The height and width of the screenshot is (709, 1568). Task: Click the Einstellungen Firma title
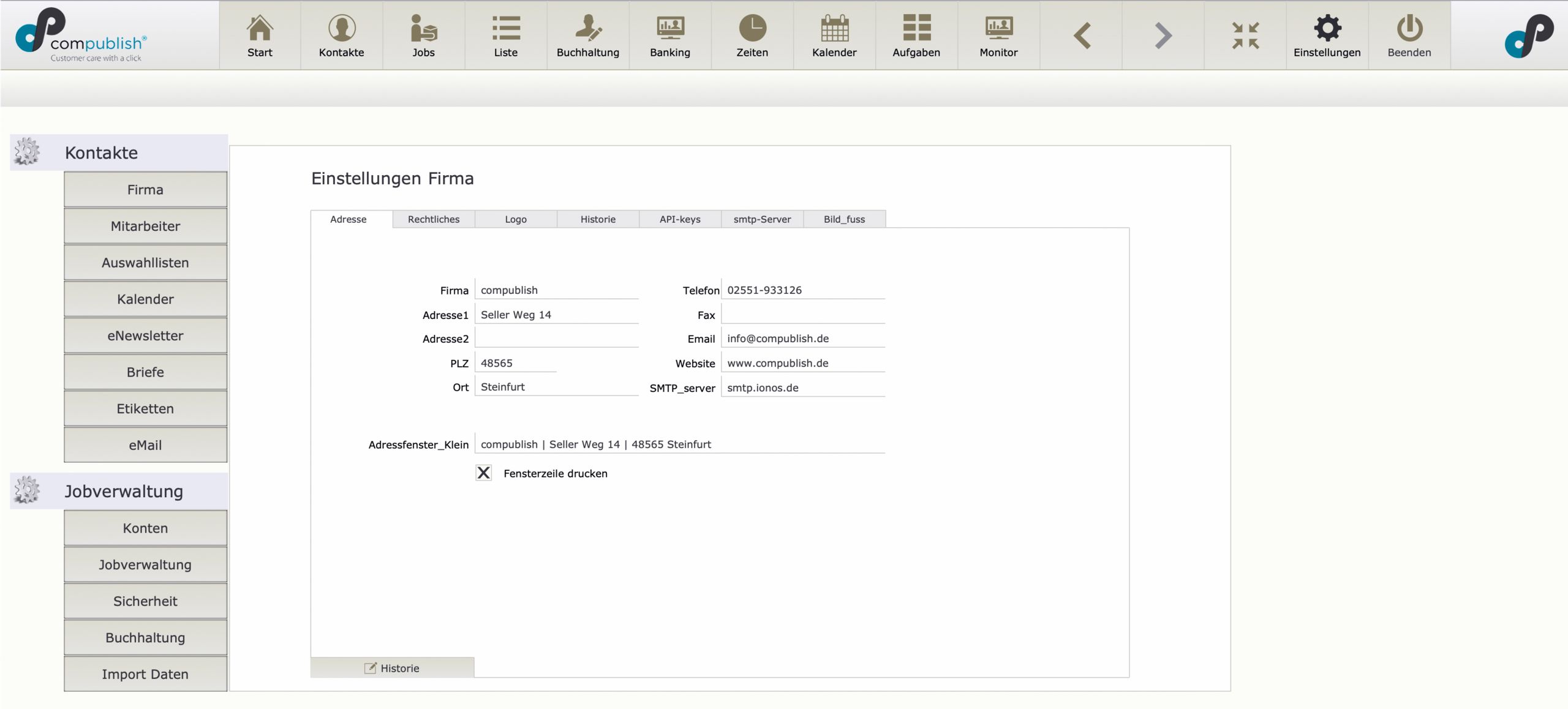[x=392, y=178]
